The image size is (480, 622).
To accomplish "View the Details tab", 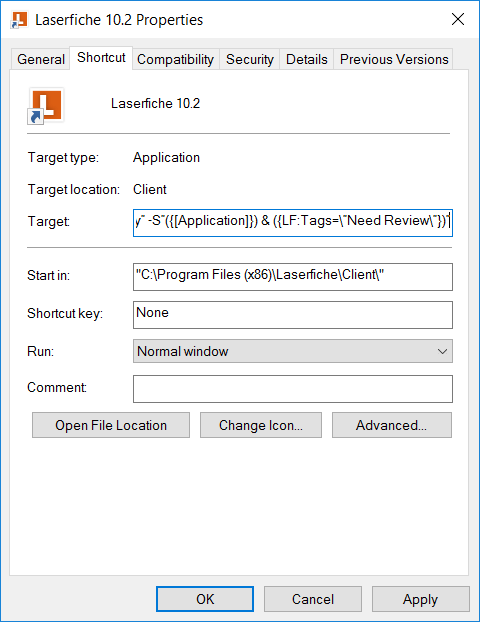I will coord(307,59).
